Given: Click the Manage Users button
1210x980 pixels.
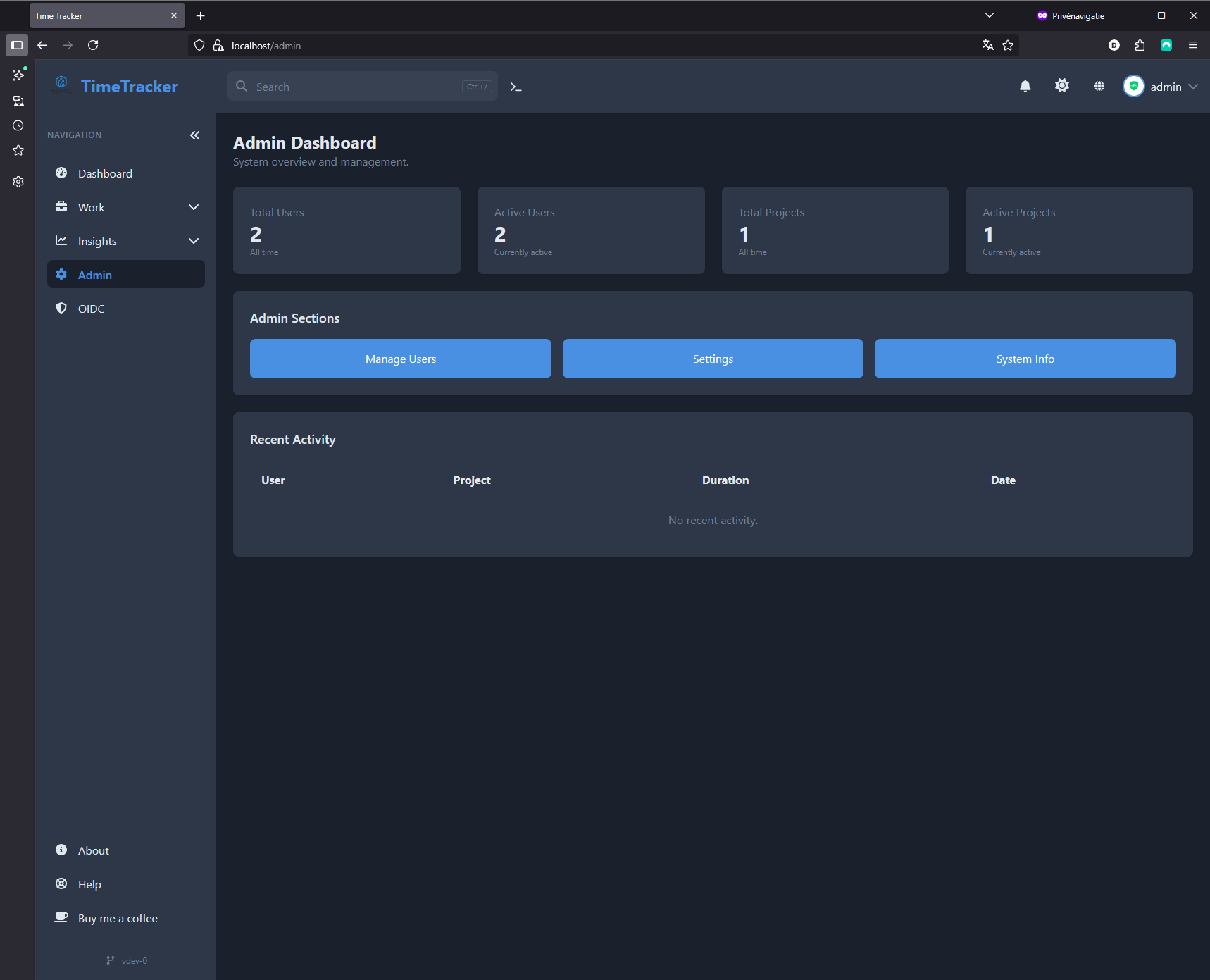Looking at the screenshot, I should 400,359.
